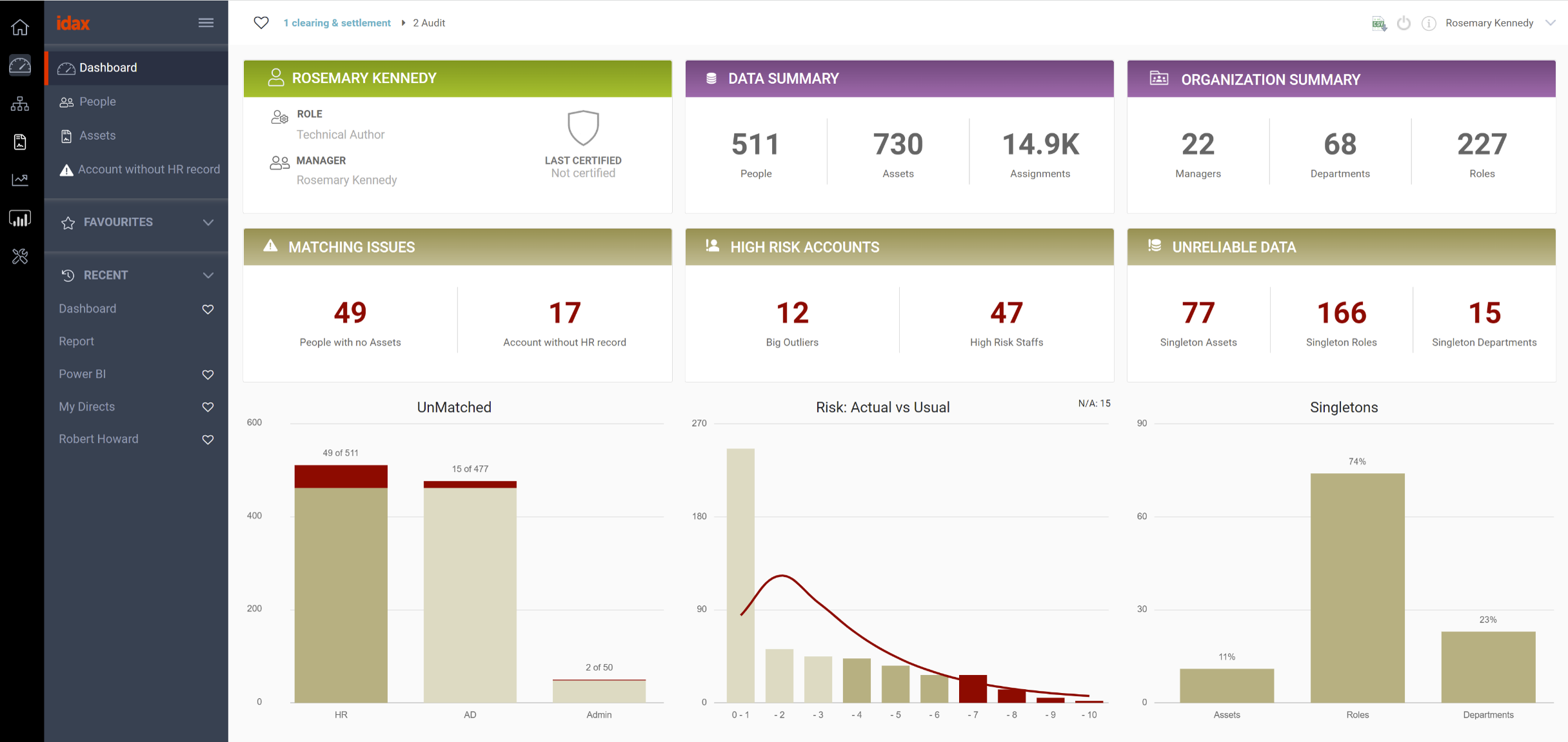Toggle favourite heart for My Directs

[208, 407]
